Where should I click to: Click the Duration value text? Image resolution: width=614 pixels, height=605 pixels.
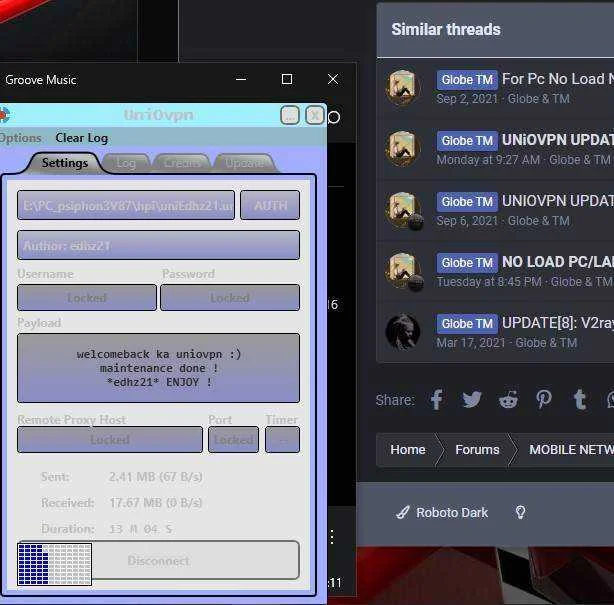pyautogui.click(x=140, y=529)
